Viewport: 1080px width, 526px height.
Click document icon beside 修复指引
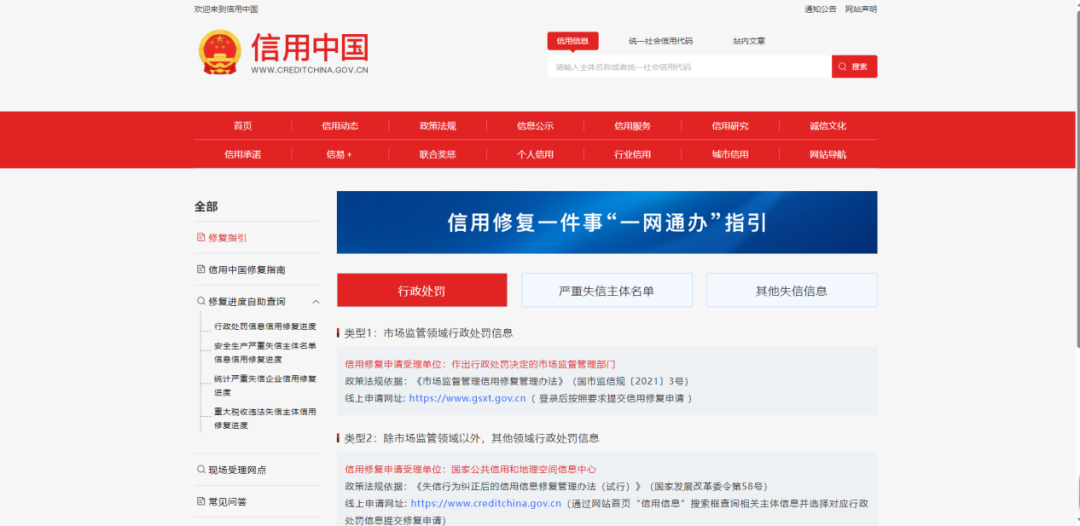coord(201,238)
